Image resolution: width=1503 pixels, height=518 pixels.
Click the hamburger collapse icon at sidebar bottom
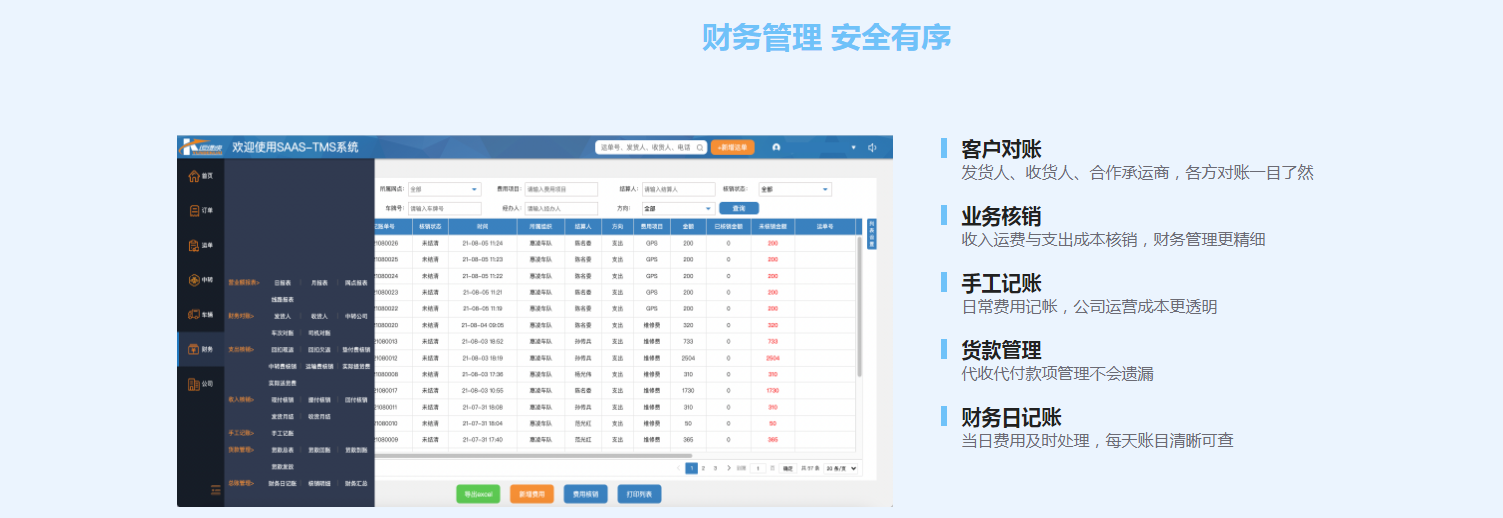[215, 490]
